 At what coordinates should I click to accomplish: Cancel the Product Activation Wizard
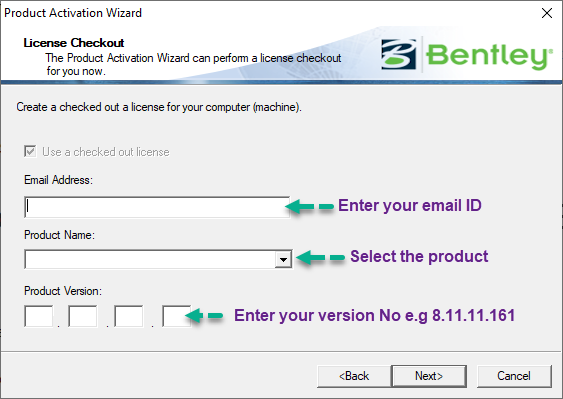coord(514,376)
